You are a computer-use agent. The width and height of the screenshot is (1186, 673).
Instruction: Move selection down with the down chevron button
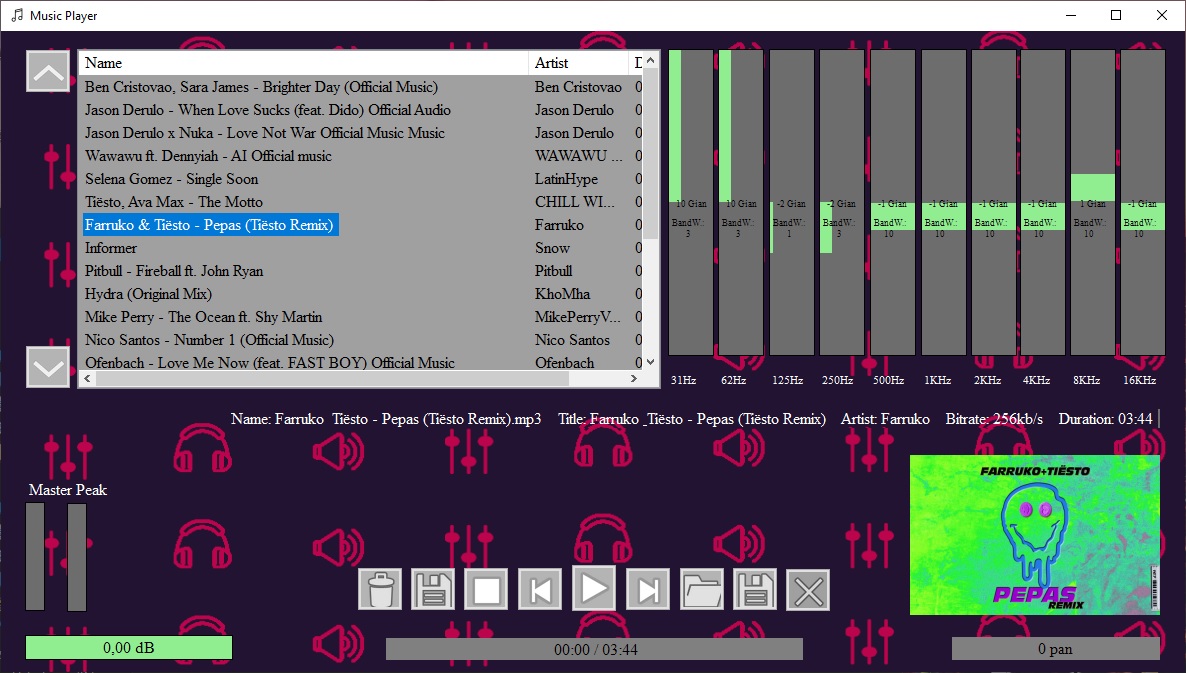(x=48, y=368)
